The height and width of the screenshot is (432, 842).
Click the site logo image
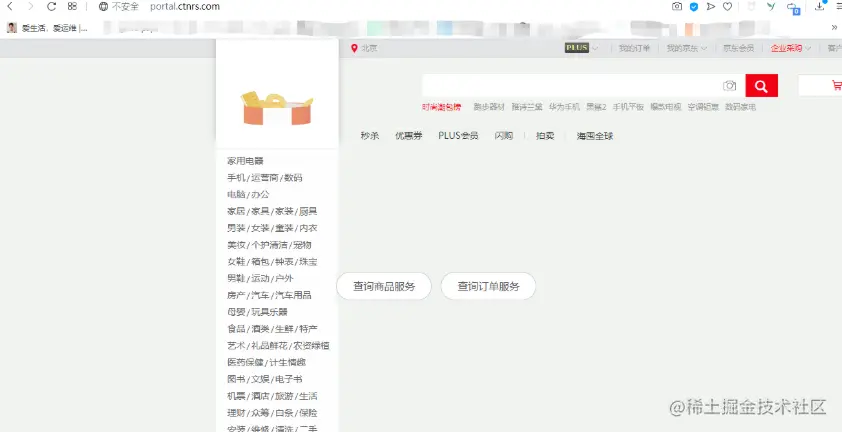[x=277, y=109]
